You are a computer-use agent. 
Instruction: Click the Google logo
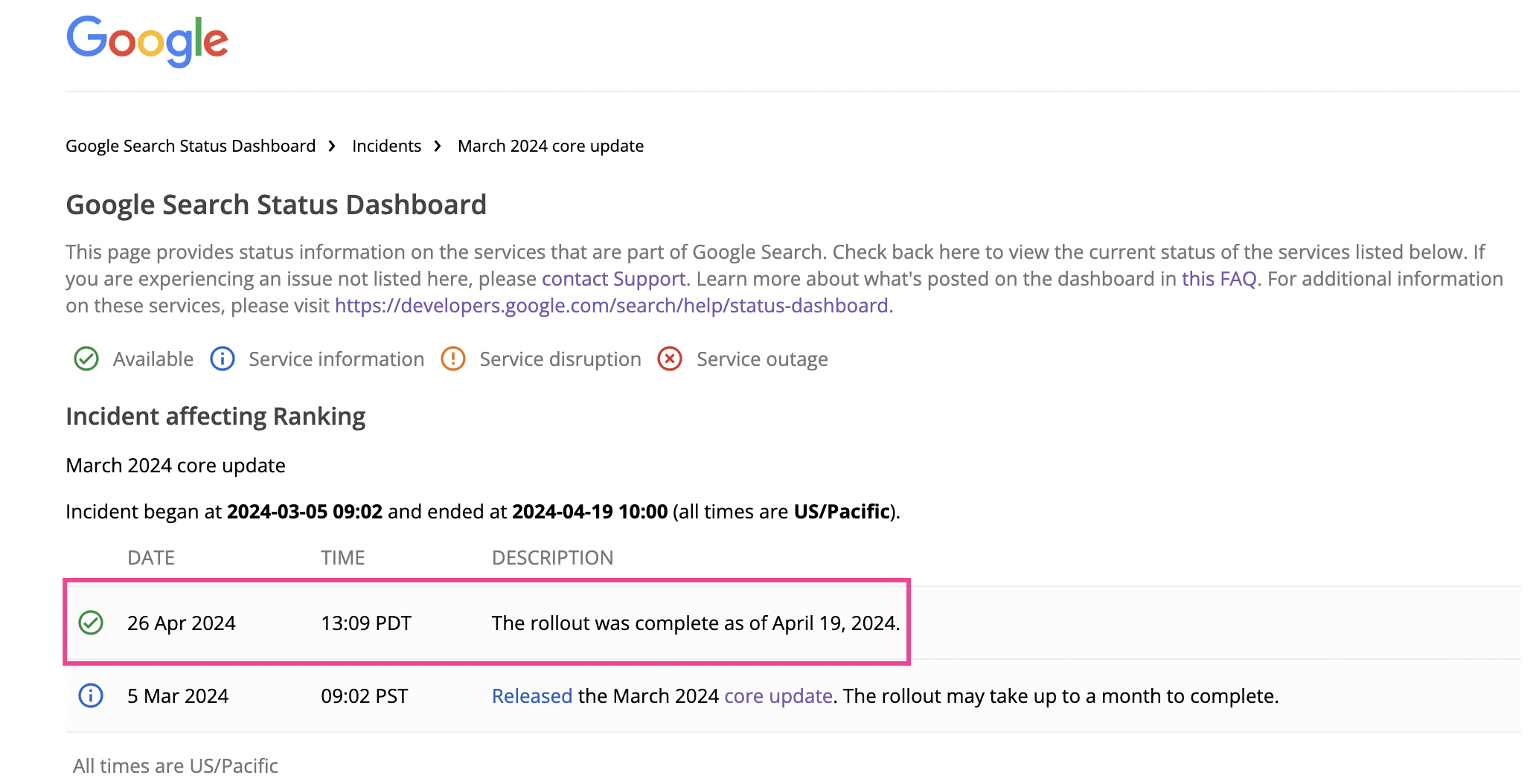tap(147, 42)
